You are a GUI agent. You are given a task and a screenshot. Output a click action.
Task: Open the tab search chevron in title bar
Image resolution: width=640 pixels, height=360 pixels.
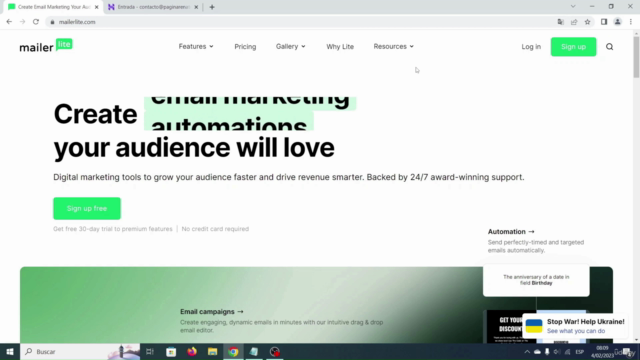tap(573, 7)
